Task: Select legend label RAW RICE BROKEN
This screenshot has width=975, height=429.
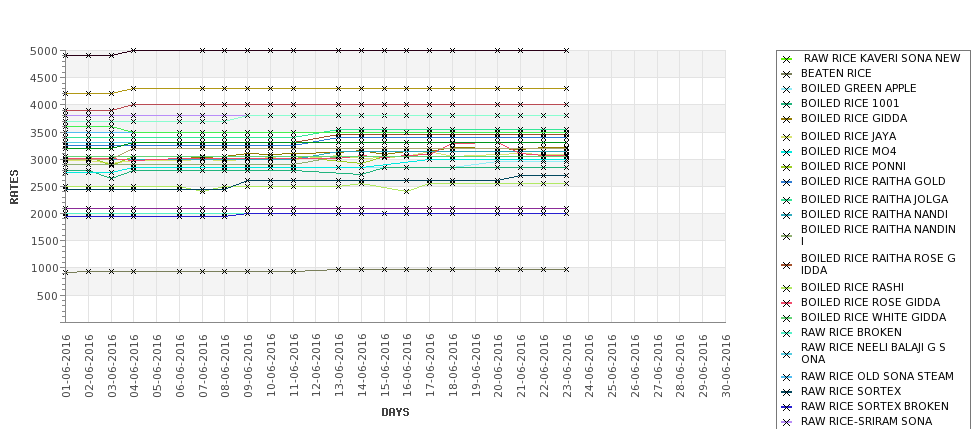Action: pyautogui.click(x=851, y=332)
